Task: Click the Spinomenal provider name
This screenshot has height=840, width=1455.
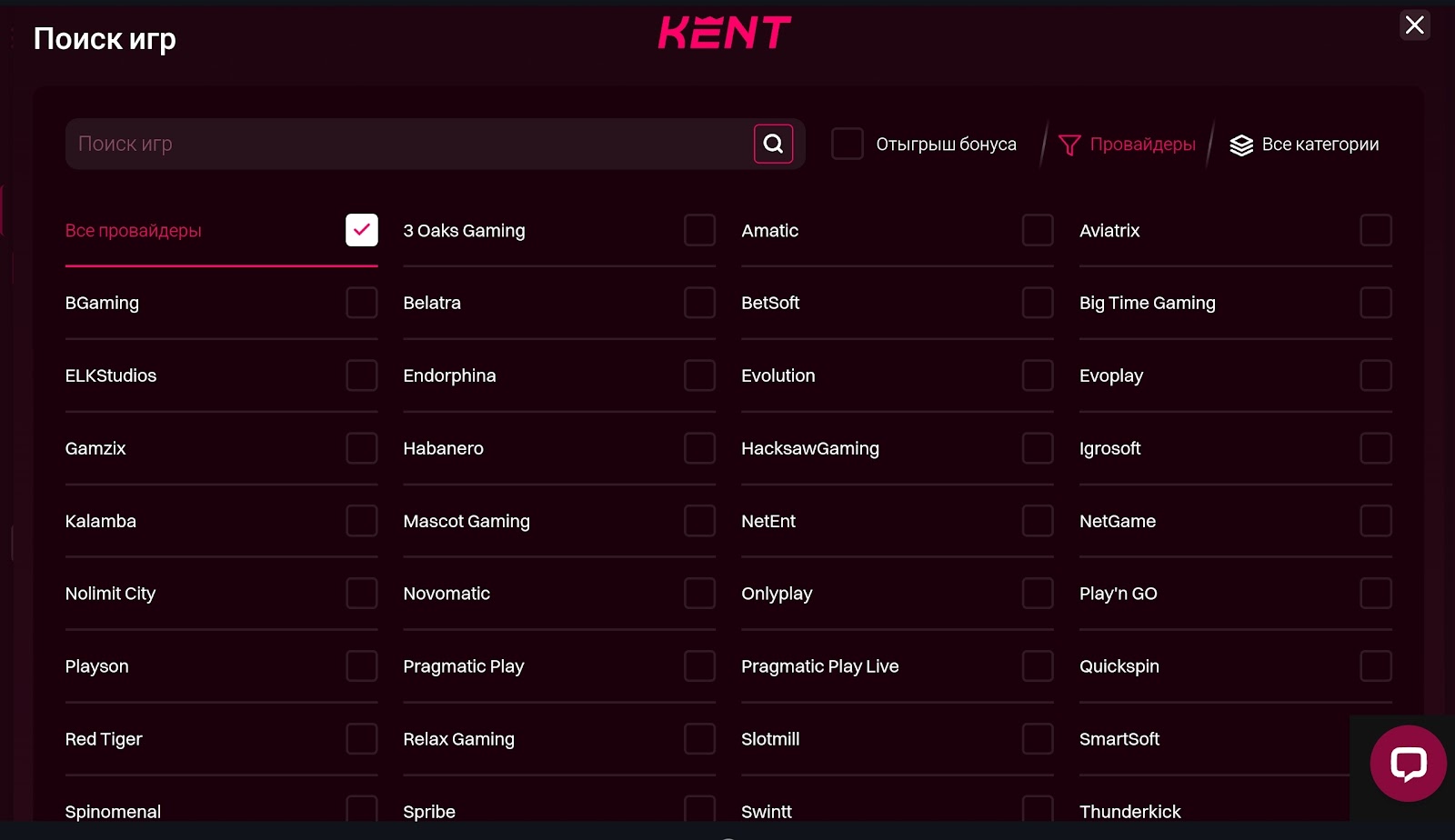Action: tap(113, 812)
